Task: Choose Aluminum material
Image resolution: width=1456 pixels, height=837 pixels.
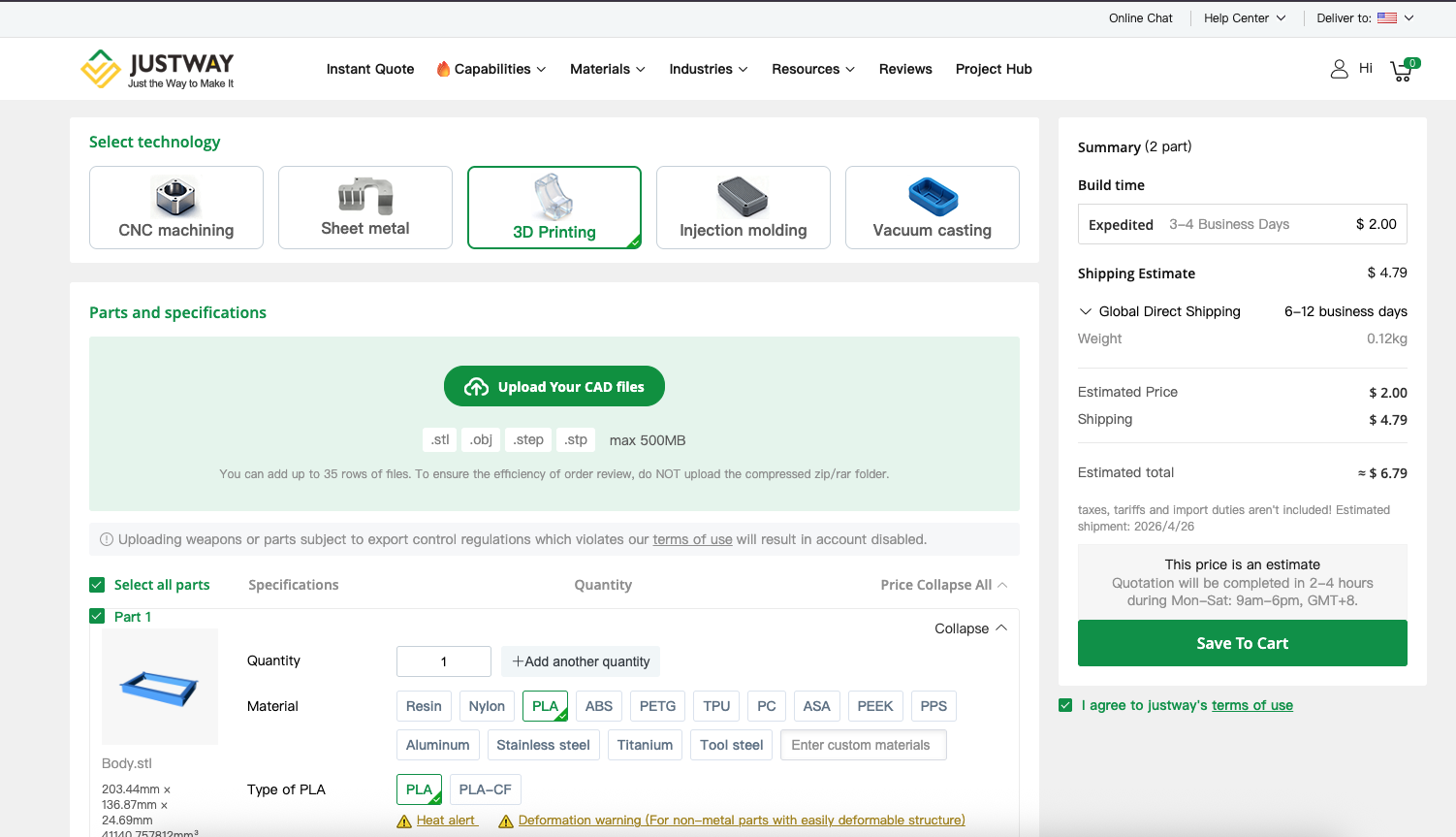Action: coord(438,745)
